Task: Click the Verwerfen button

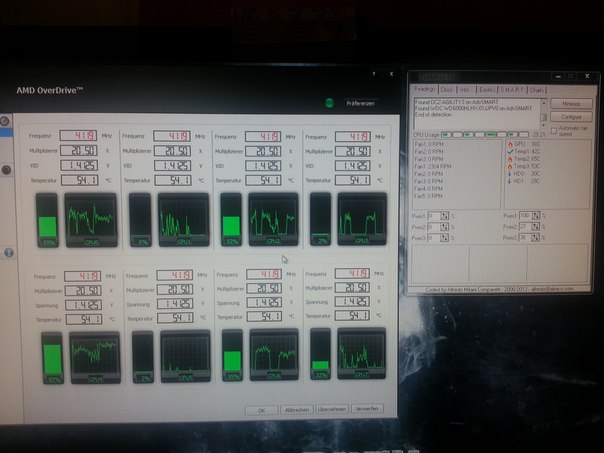Action: pos(367,408)
